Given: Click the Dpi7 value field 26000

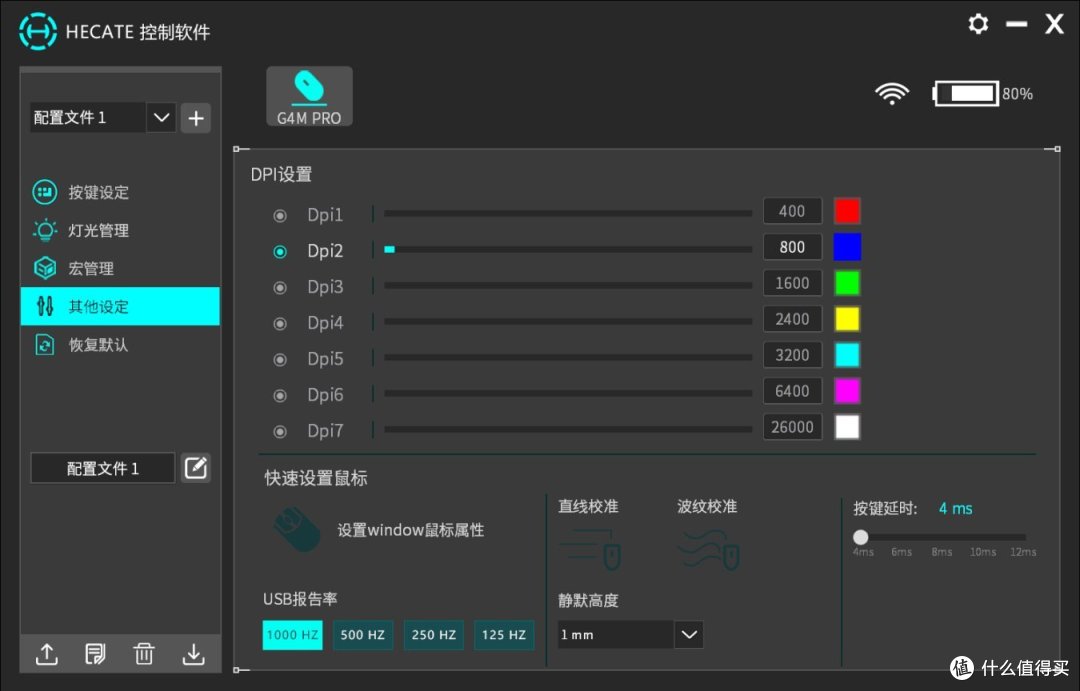Looking at the screenshot, I should [792, 427].
